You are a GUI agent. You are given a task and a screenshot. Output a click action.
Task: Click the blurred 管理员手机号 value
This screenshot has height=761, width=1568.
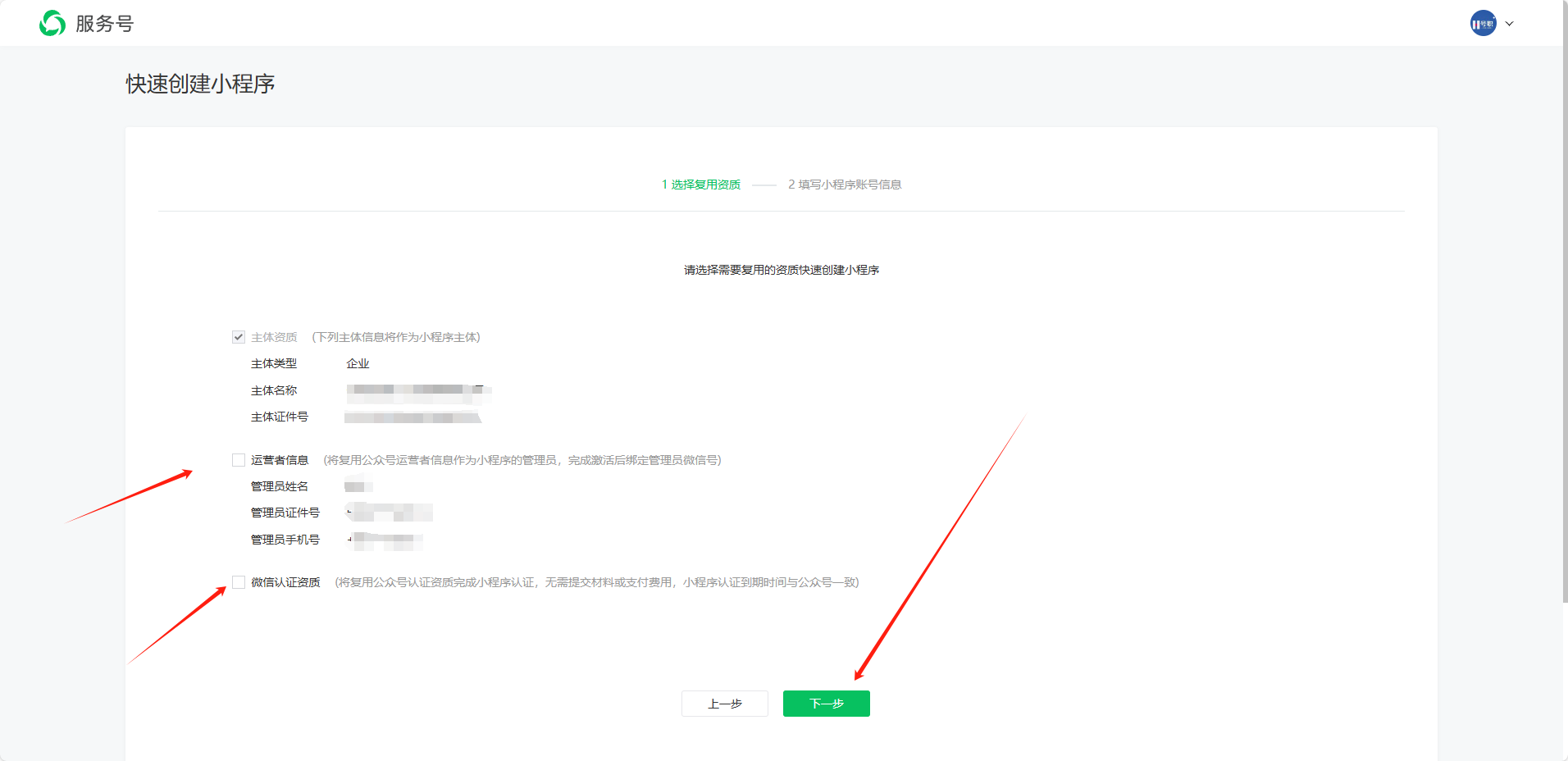coord(385,540)
